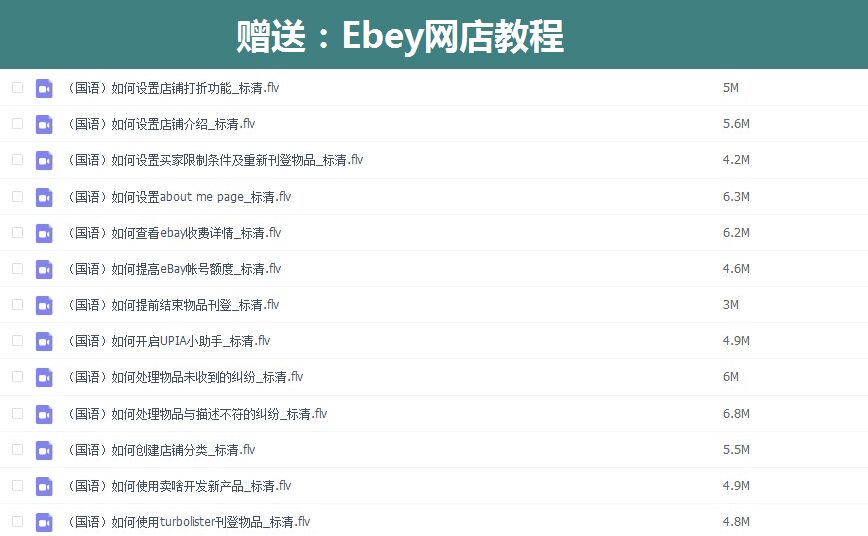Tick checkbox for 如何提高eBay帐号额度 row

tap(17, 269)
